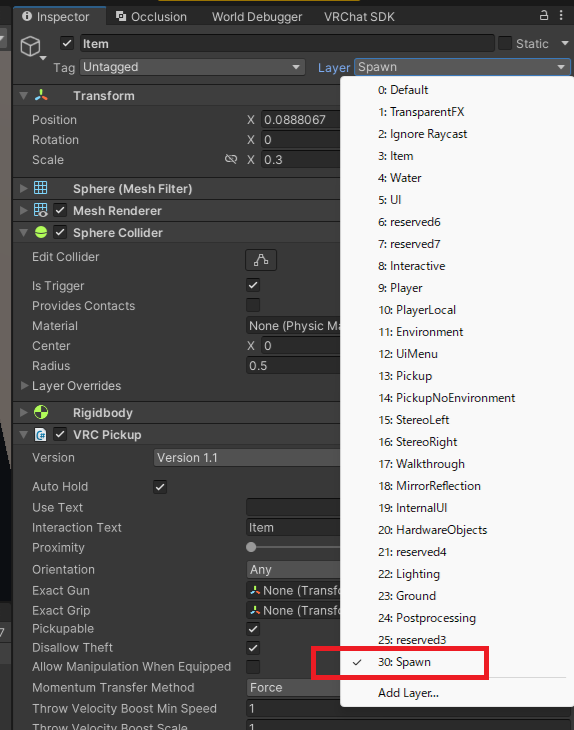574x730 pixels.
Task: Click the Rigidbody component icon
Action: coord(41,412)
